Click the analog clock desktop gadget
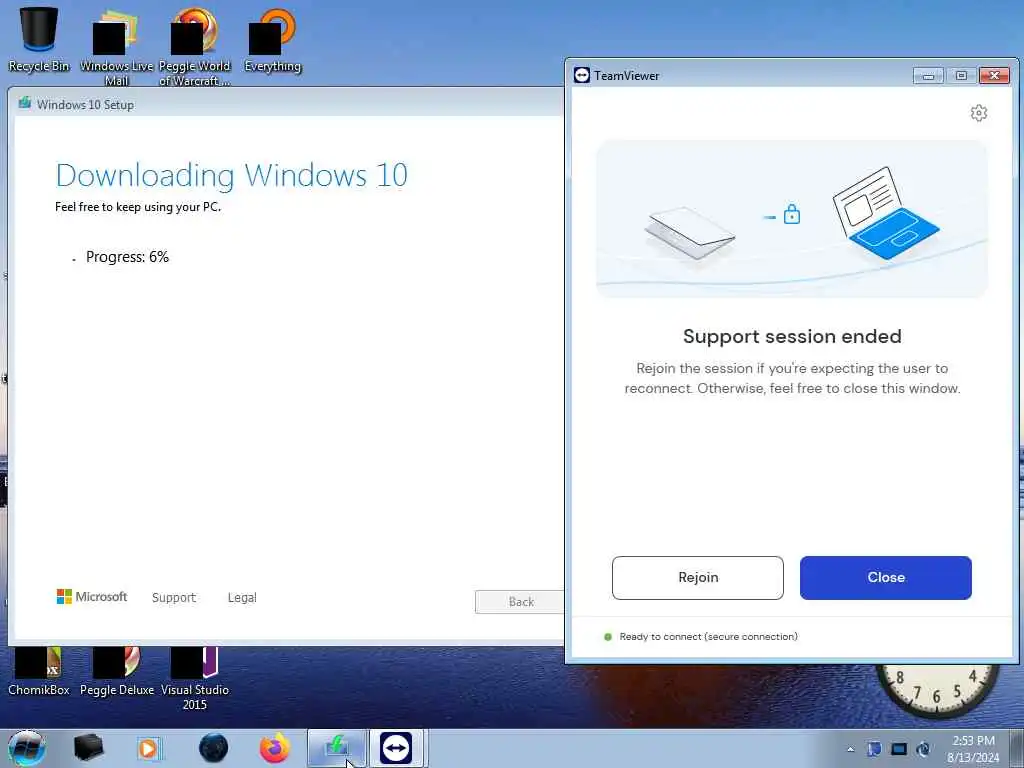Viewport: 1024px width, 768px height. coord(936,690)
